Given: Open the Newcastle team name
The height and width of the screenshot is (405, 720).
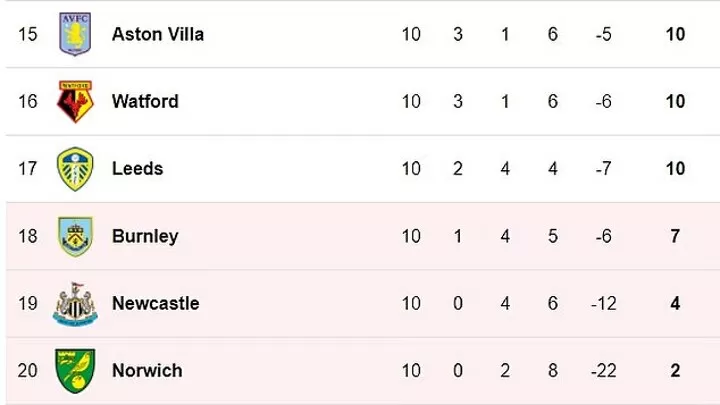Looking at the screenshot, I should click(x=156, y=304).
